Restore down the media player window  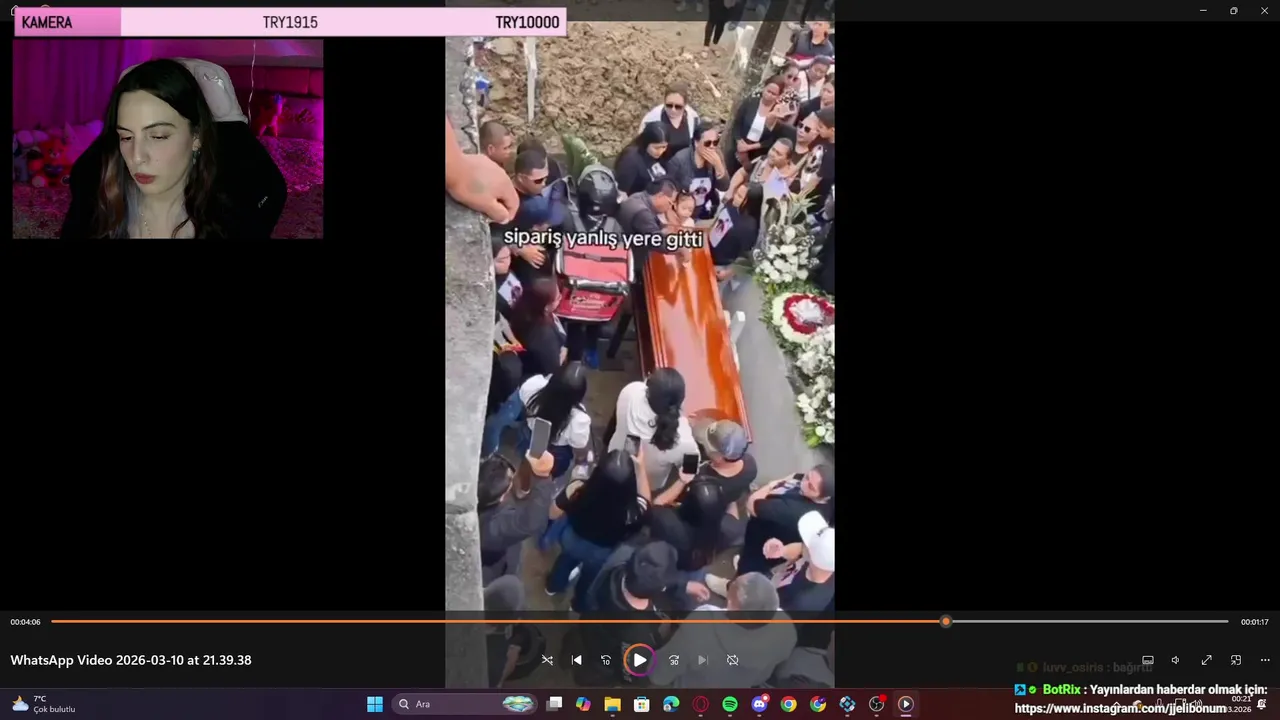point(1234,10)
